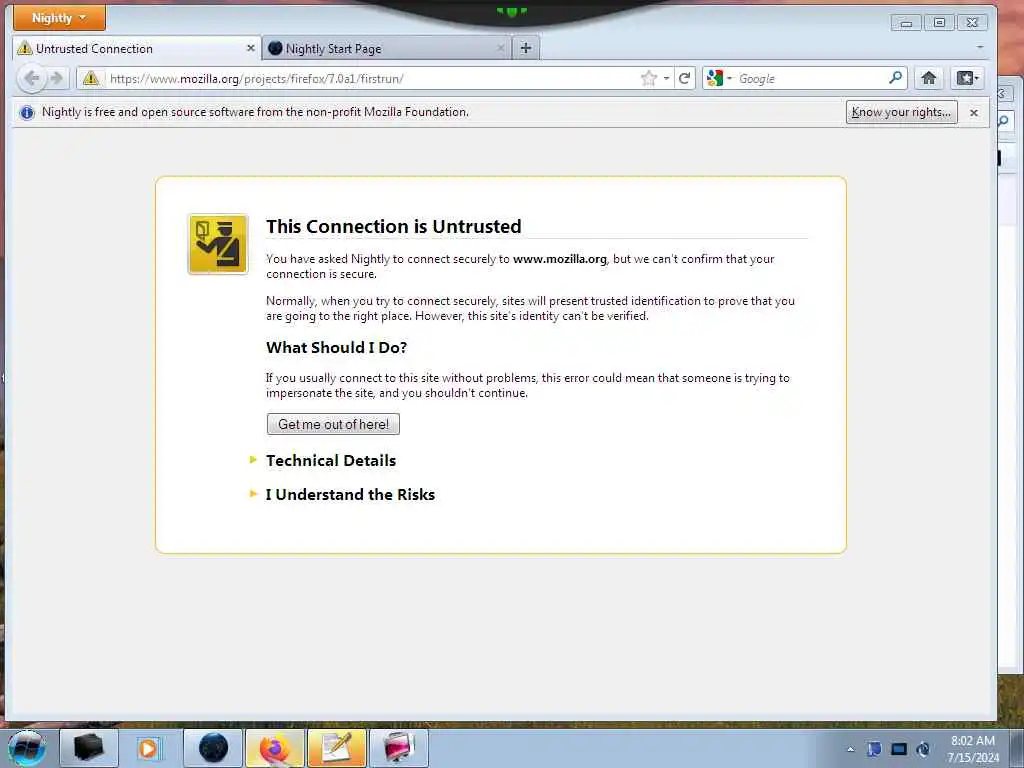Image resolution: width=1024 pixels, height=768 pixels.
Task: Close the Untrusted Connection tab
Action: [250, 48]
